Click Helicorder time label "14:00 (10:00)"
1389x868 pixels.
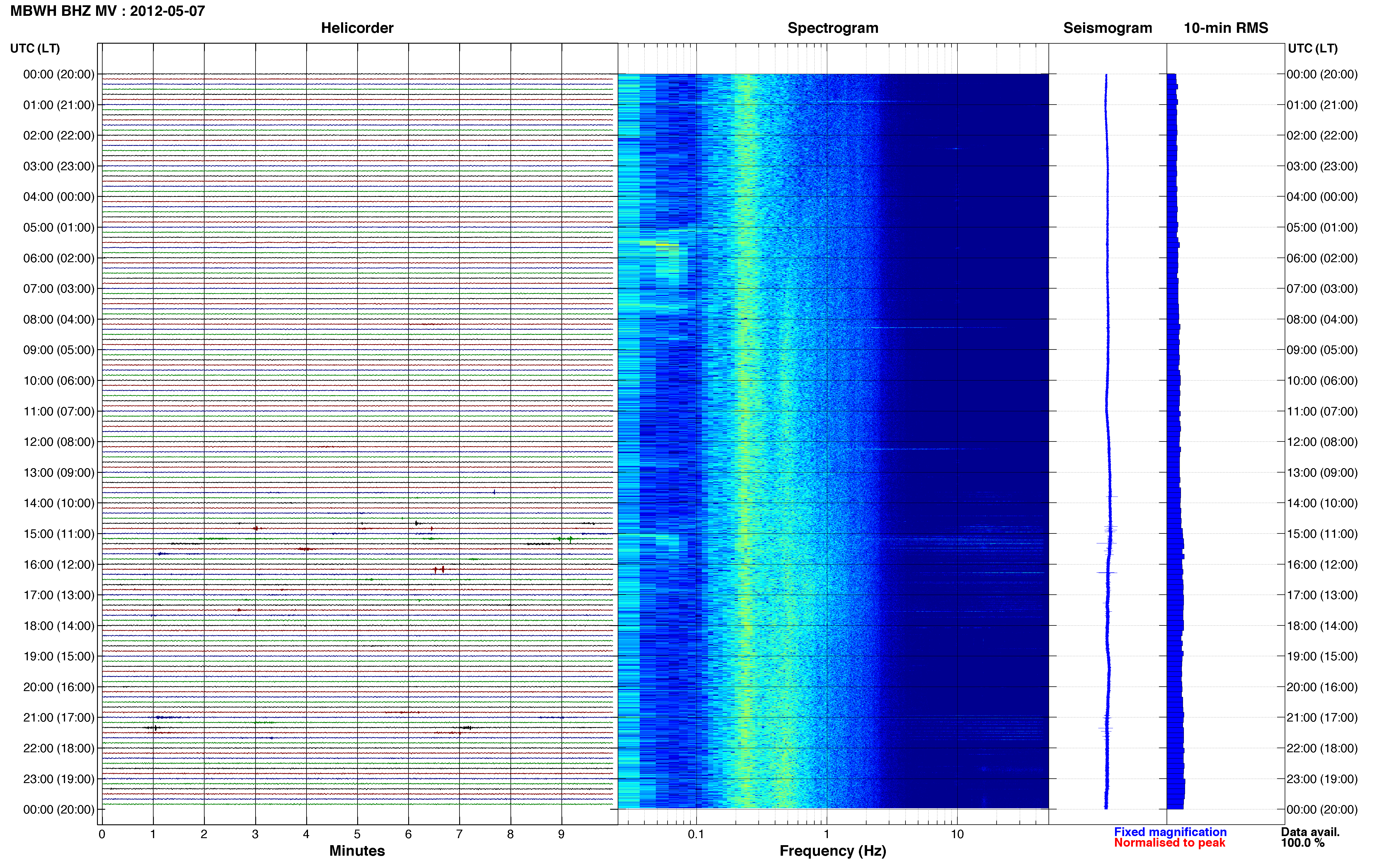click(x=59, y=504)
